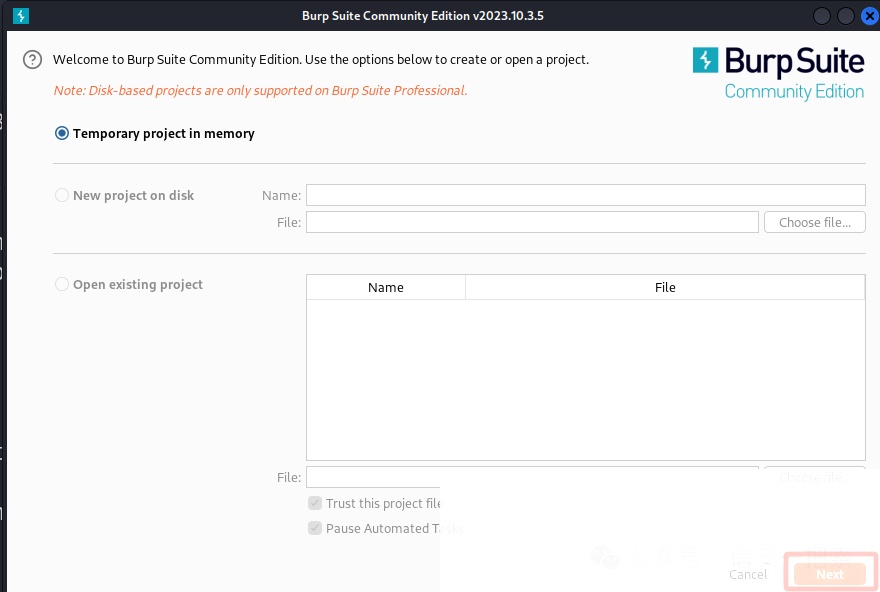The width and height of the screenshot is (880, 592).
Task: Select New project on disk radio
Action: pos(62,195)
